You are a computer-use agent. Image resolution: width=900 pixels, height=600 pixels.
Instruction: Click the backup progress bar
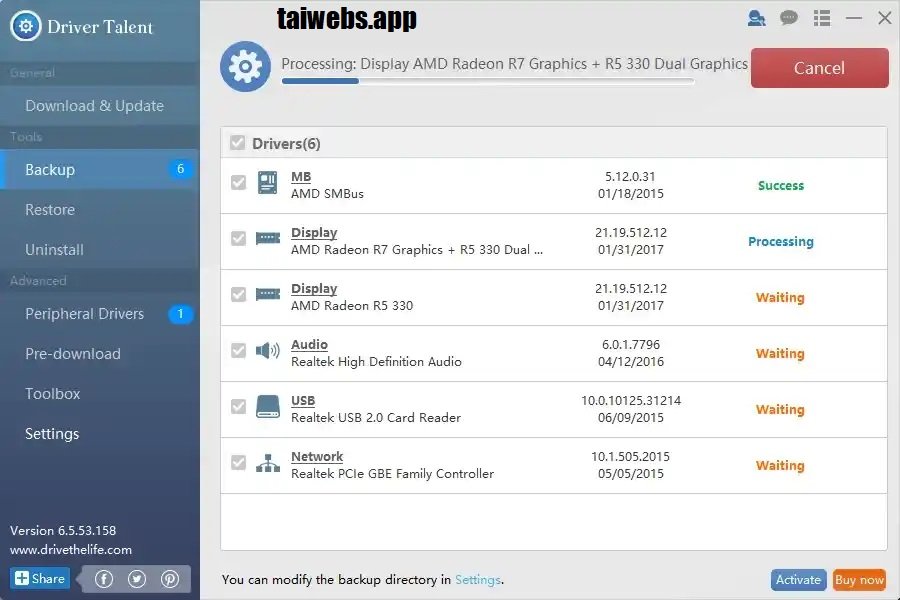[488, 82]
